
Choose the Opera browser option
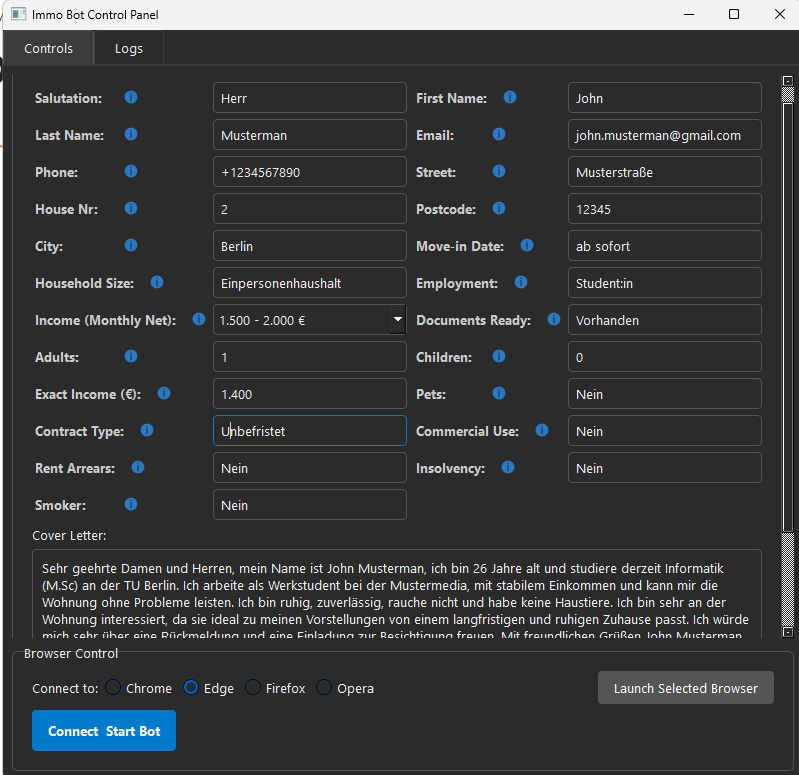pos(324,688)
